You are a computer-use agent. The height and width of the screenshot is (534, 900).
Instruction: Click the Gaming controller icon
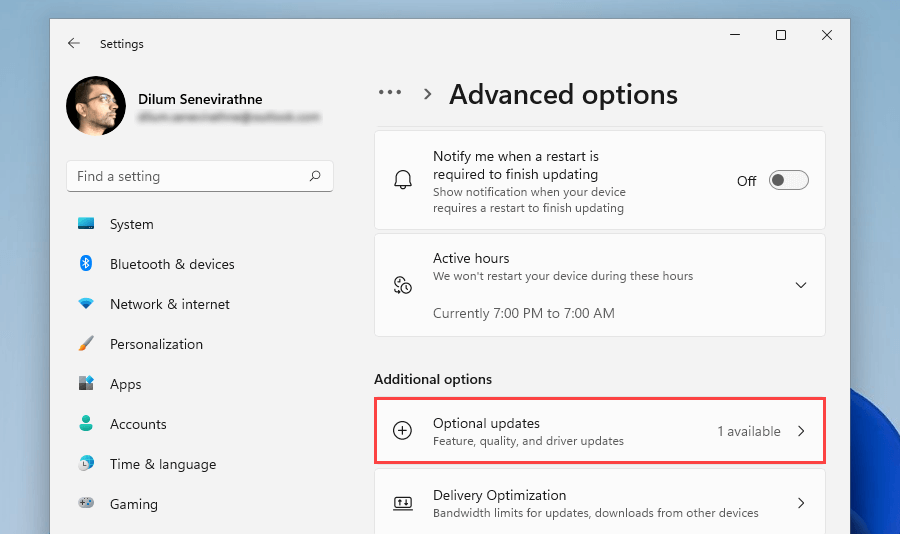tap(86, 504)
